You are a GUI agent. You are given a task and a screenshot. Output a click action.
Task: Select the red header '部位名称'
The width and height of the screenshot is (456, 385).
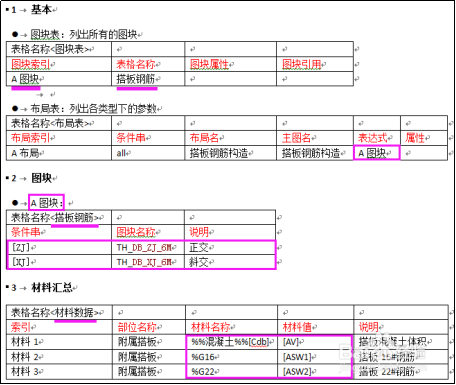click(x=137, y=327)
